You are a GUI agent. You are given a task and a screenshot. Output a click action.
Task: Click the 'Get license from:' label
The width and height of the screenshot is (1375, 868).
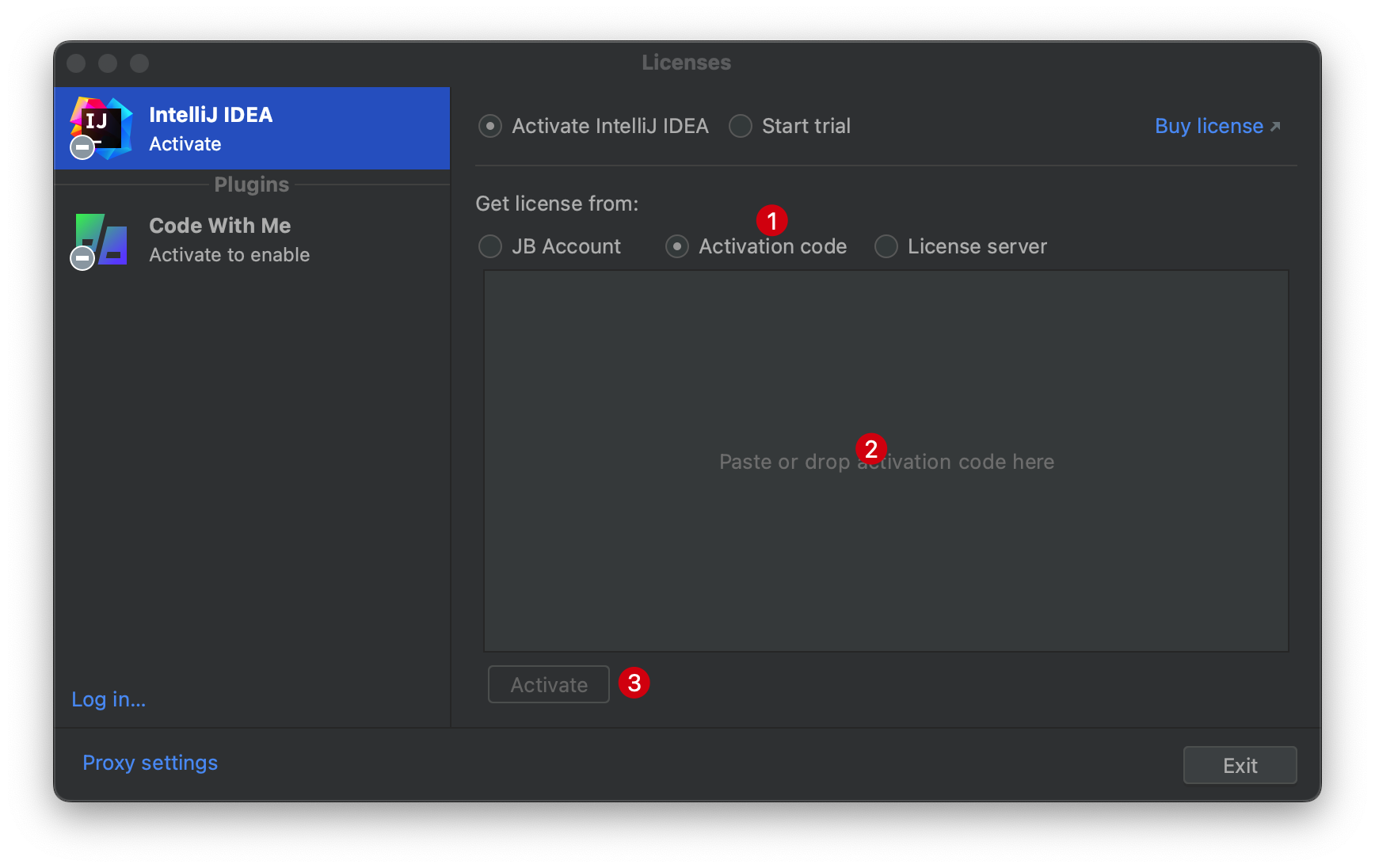click(557, 204)
